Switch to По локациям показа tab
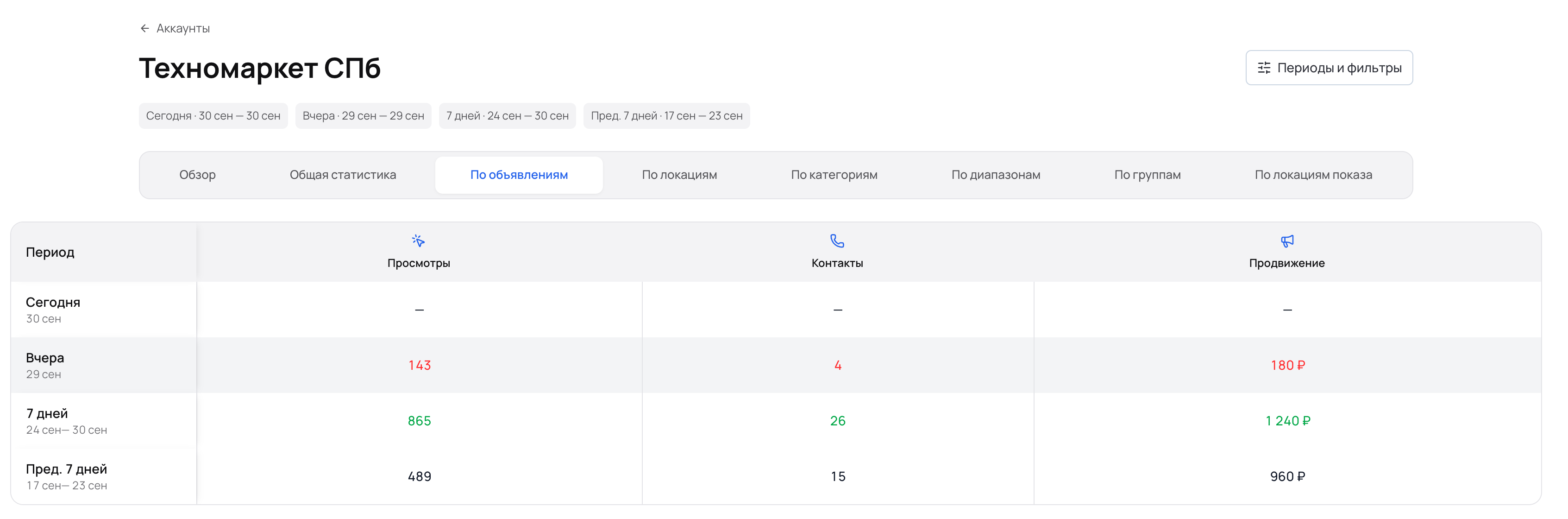The height and width of the screenshot is (519, 1568). pos(1313,175)
